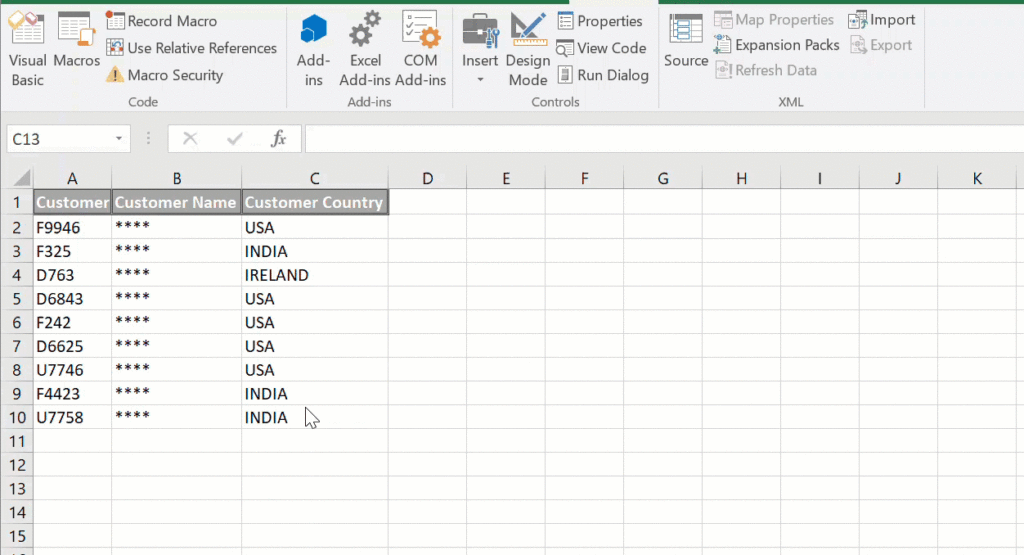1024x555 pixels.
Task: Select cell containing F242
Action: tap(72, 323)
